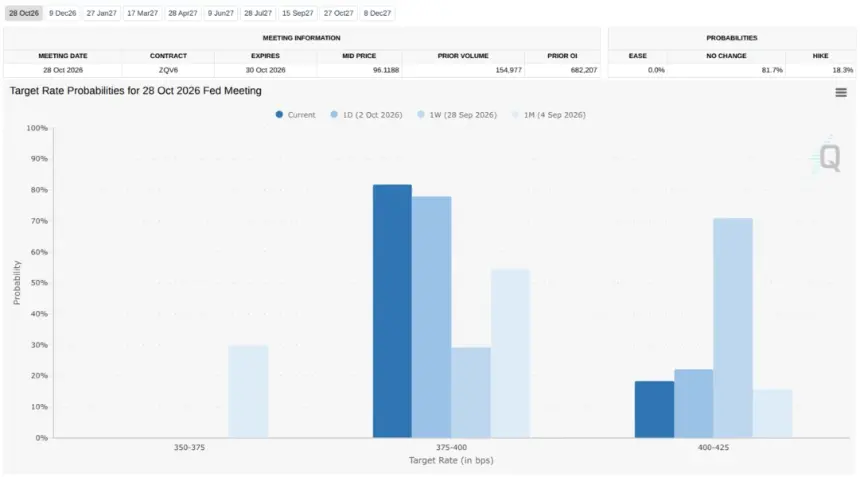Click the 18.3% hike probability
Viewport: 860px width, 477px height.
pos(842,70)
